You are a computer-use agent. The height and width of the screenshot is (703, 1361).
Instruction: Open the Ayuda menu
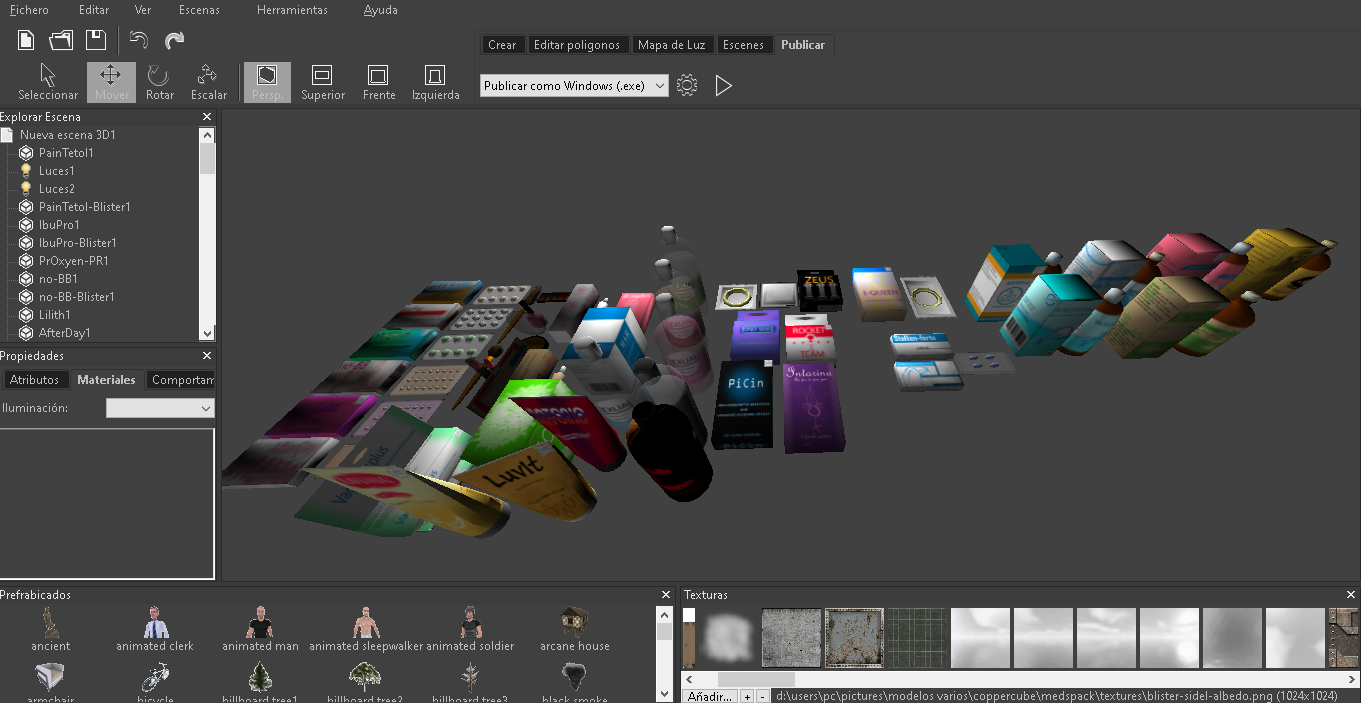[380, 10]
